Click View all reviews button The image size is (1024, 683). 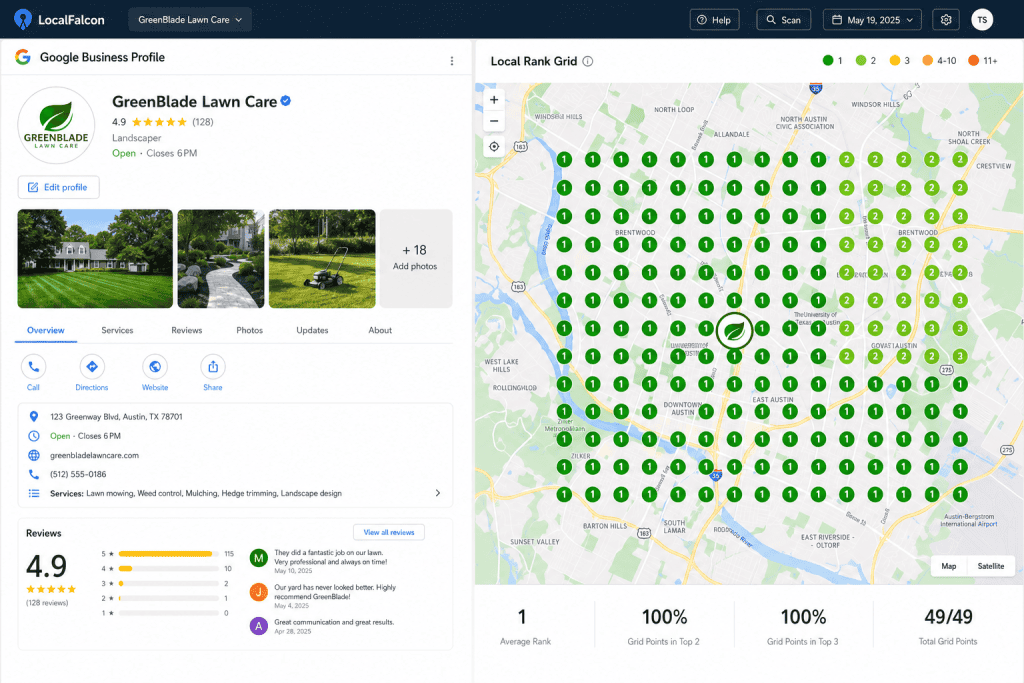point(389,532)
